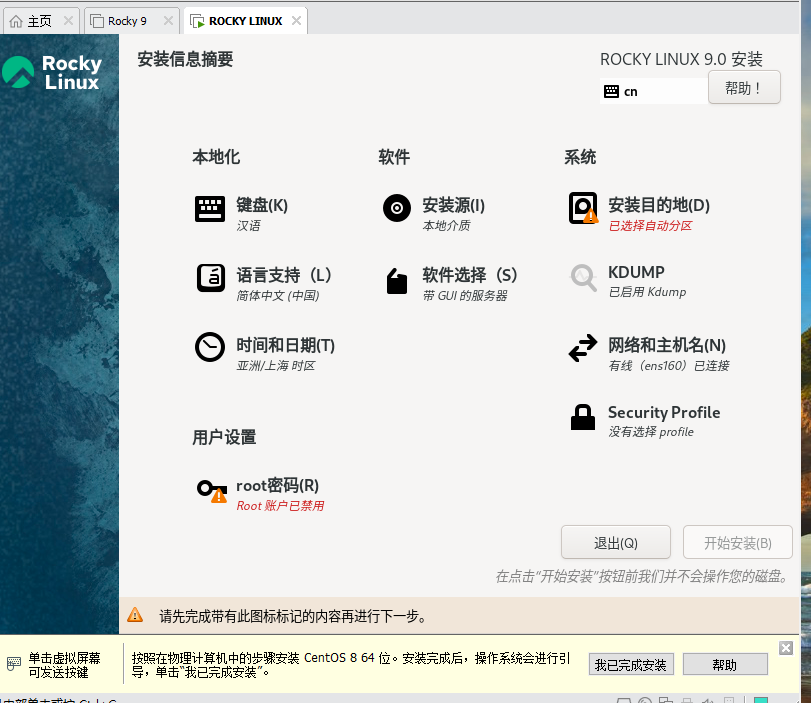This screenshot has height=703, width=811.
Task: Click the 简体中文 (中国) text
Action: 278,295
